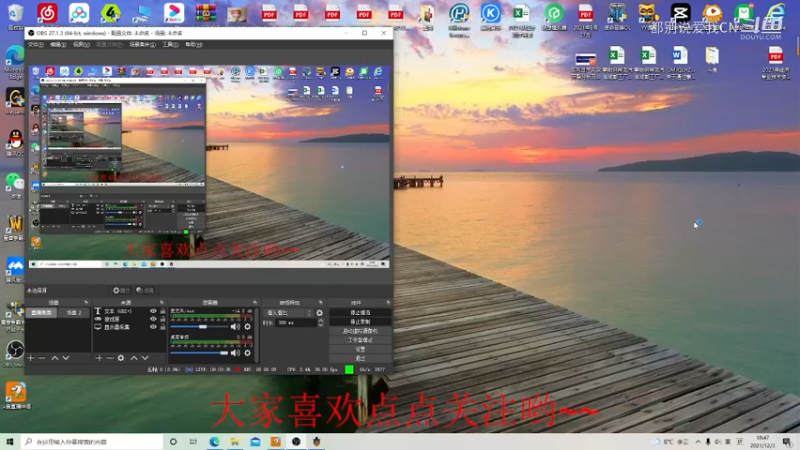Image resolution: width=800 pixels, height=450 pixels.
Task: Open NetEase Cloud Music desktop icon
Action: click(x=47, y=14)
